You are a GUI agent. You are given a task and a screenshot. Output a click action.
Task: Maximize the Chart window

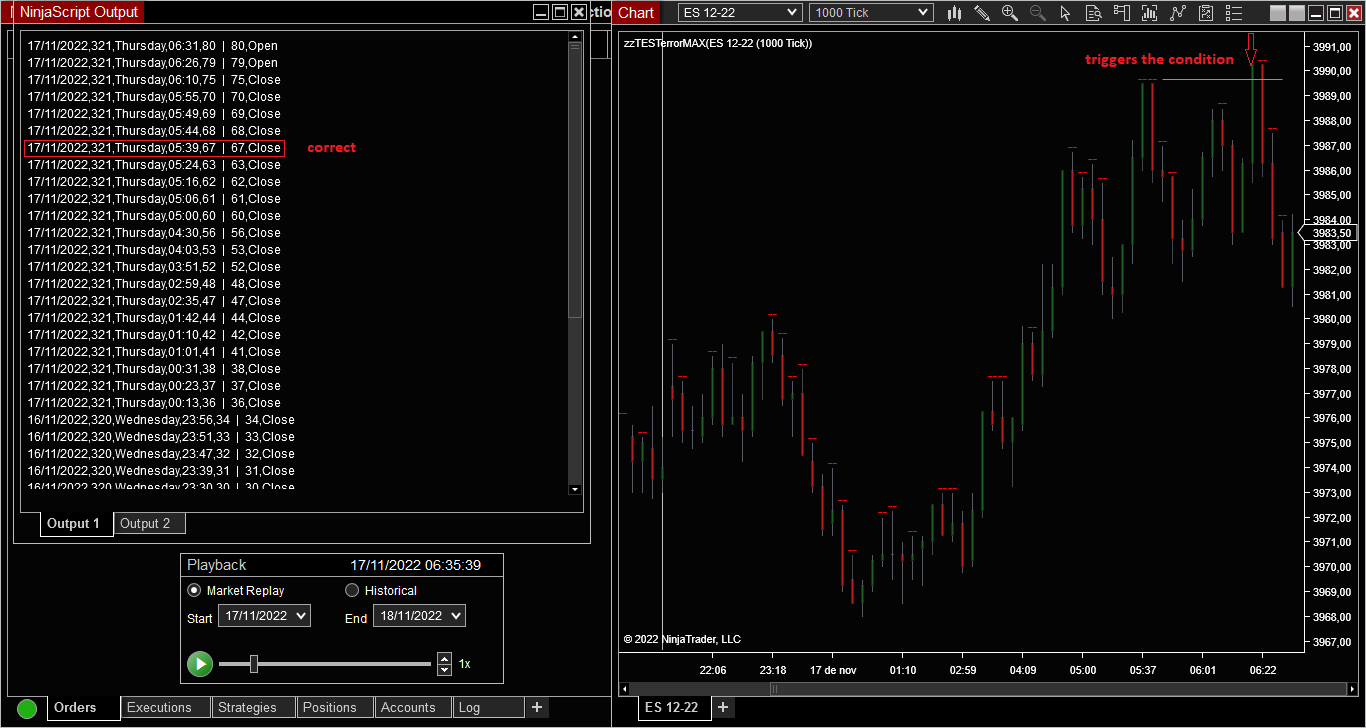1335,13
